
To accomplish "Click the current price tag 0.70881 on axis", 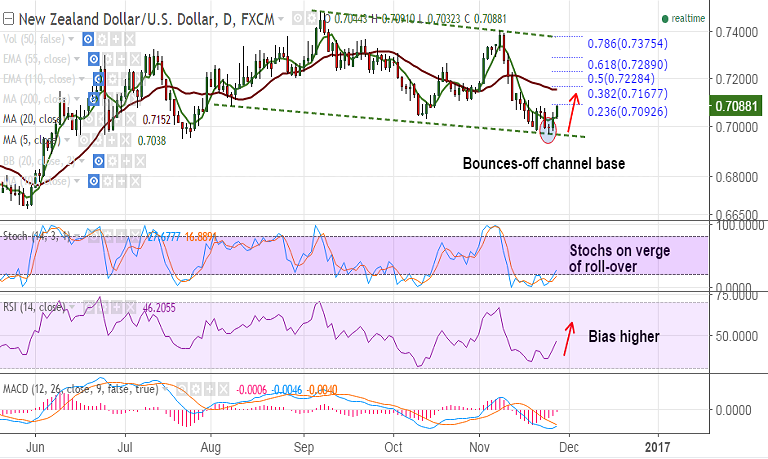I will (x=736, y=106).
